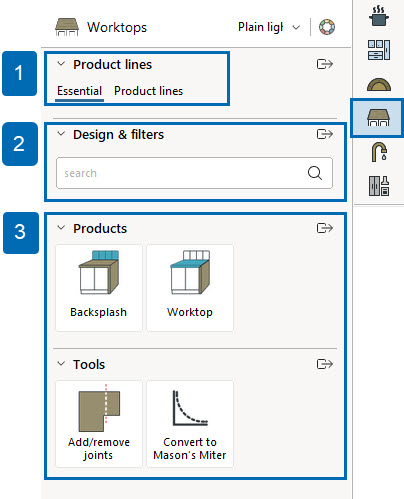Viewport: 404px width, 499px height.
Task: Open the cooking pot appliances category
Action: click(378, 16)
